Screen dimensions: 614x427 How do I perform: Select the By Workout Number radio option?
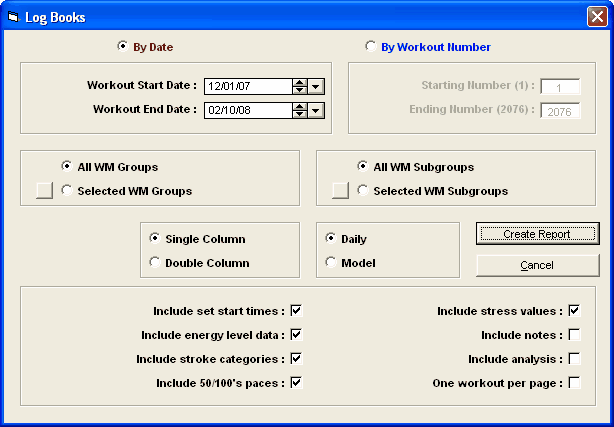click(x=372, y=46)
